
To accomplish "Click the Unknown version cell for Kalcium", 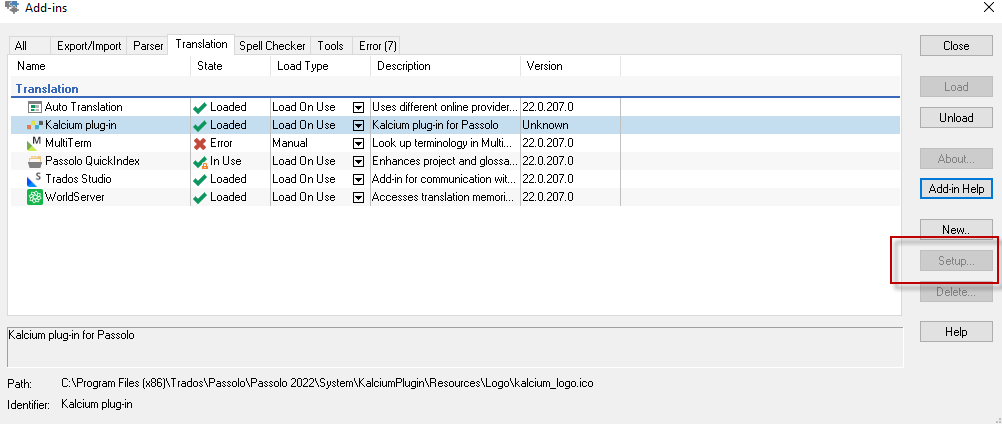I will [x=545, y=125].
